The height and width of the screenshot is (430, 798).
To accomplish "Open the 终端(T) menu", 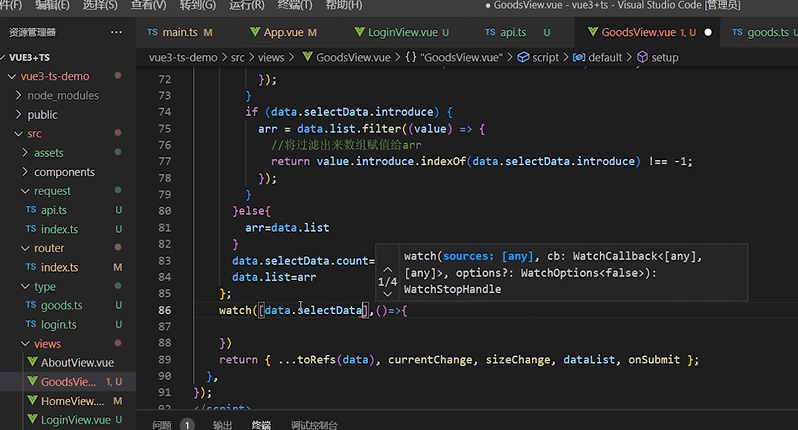I will coord(295,5).
